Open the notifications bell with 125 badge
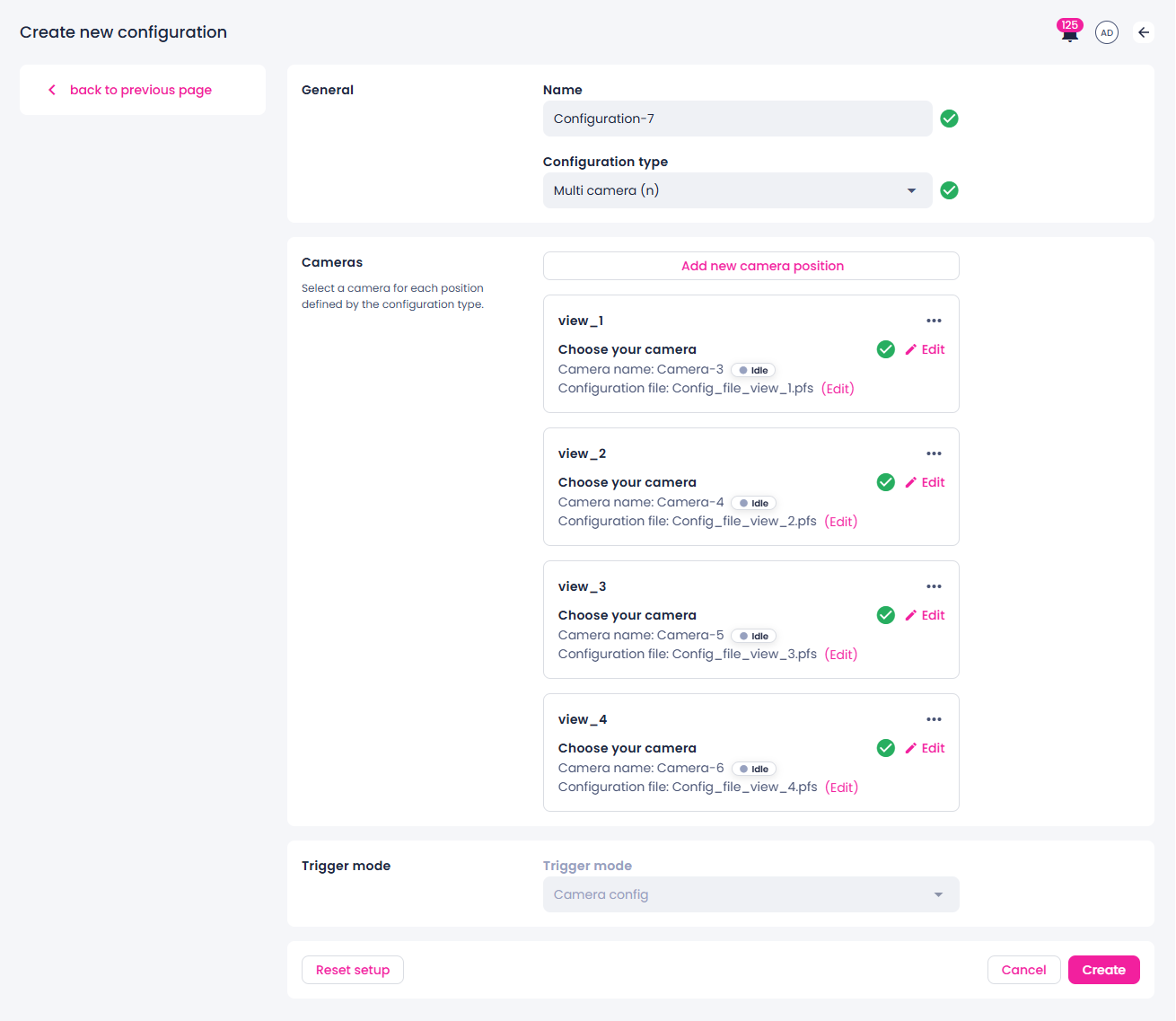The height and width of the screenshot is (1021, 1176). click(1069, 32)
